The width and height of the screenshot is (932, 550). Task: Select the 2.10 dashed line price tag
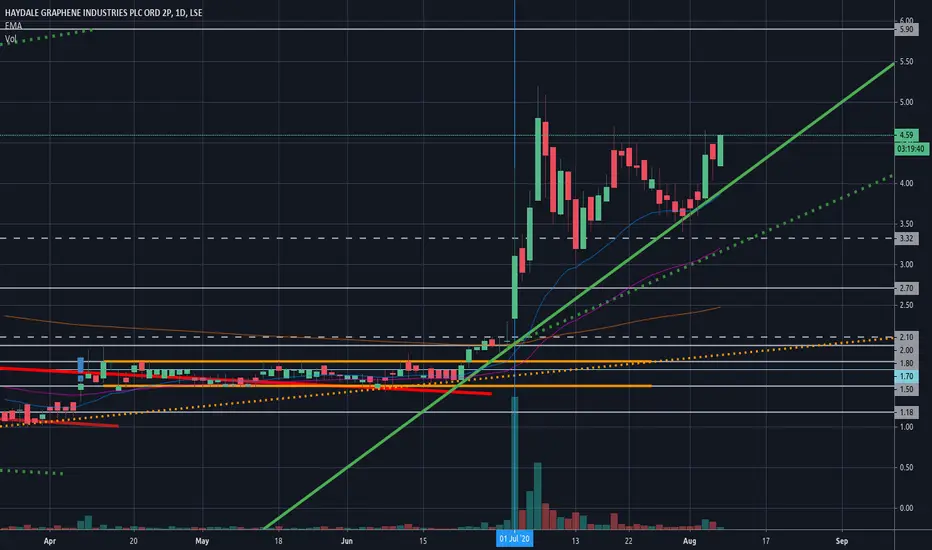click(x=906, y=337)
